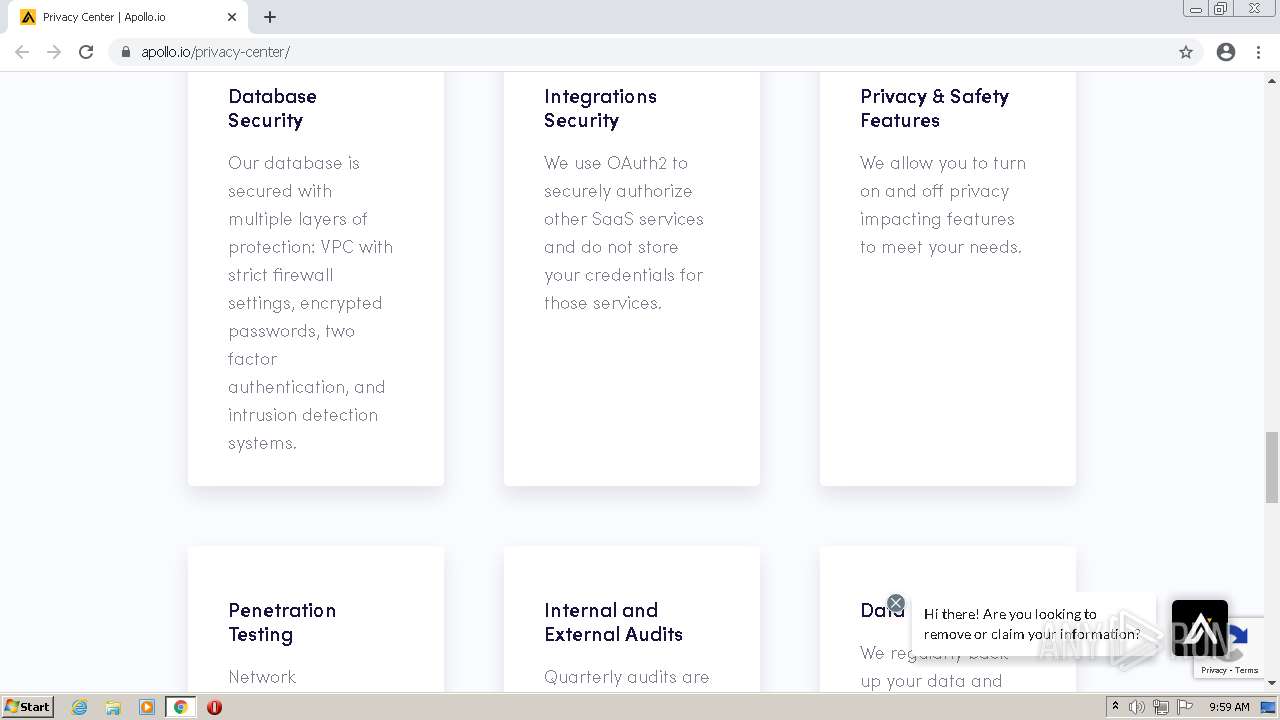Bookmark this page with the star icon

tap(1186, 52)
